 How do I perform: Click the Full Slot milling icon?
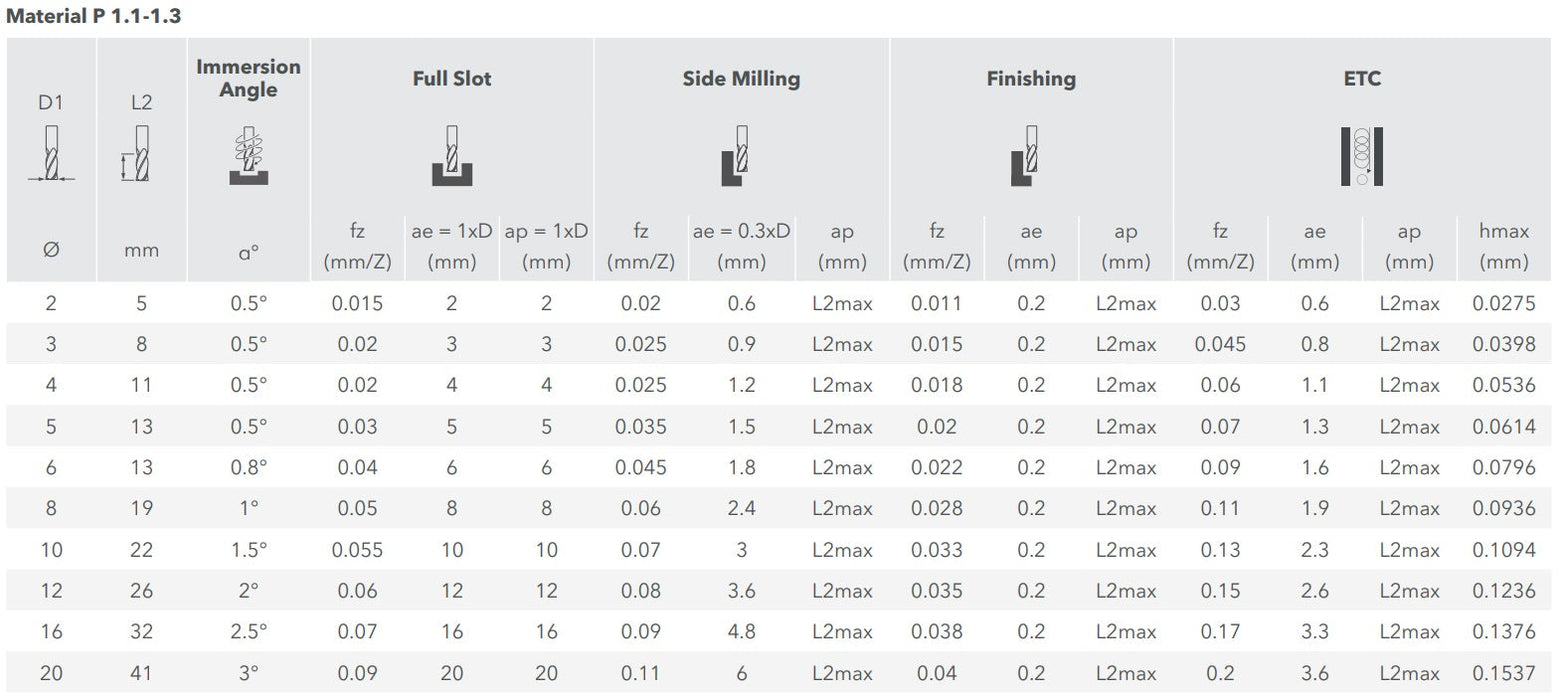coord(452,155)
